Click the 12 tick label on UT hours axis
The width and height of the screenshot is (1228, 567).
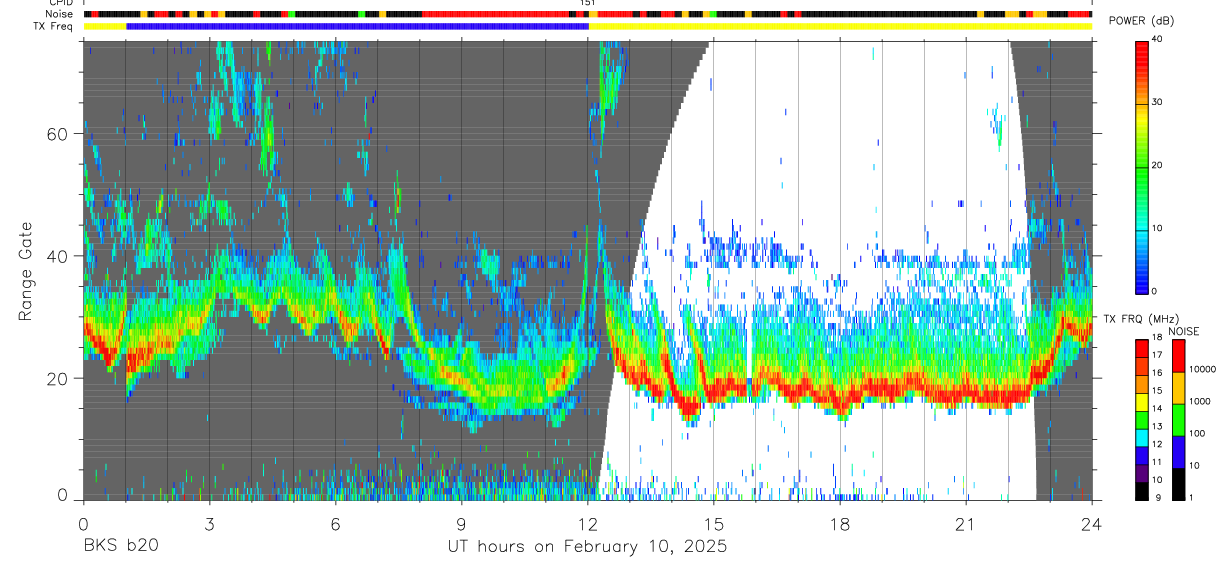(587, 523)
